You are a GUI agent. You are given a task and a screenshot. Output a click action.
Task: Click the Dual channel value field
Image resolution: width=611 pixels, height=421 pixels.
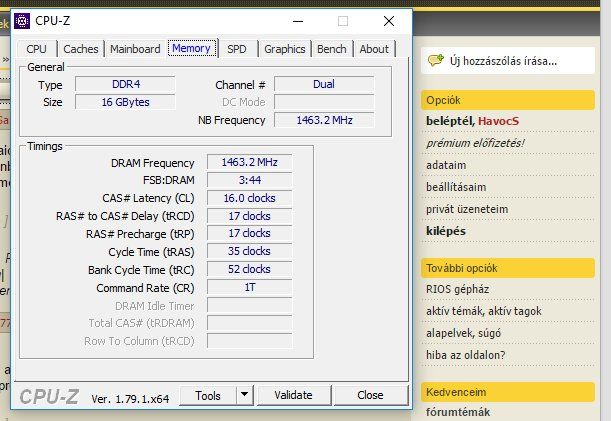(x=324, y=84)
